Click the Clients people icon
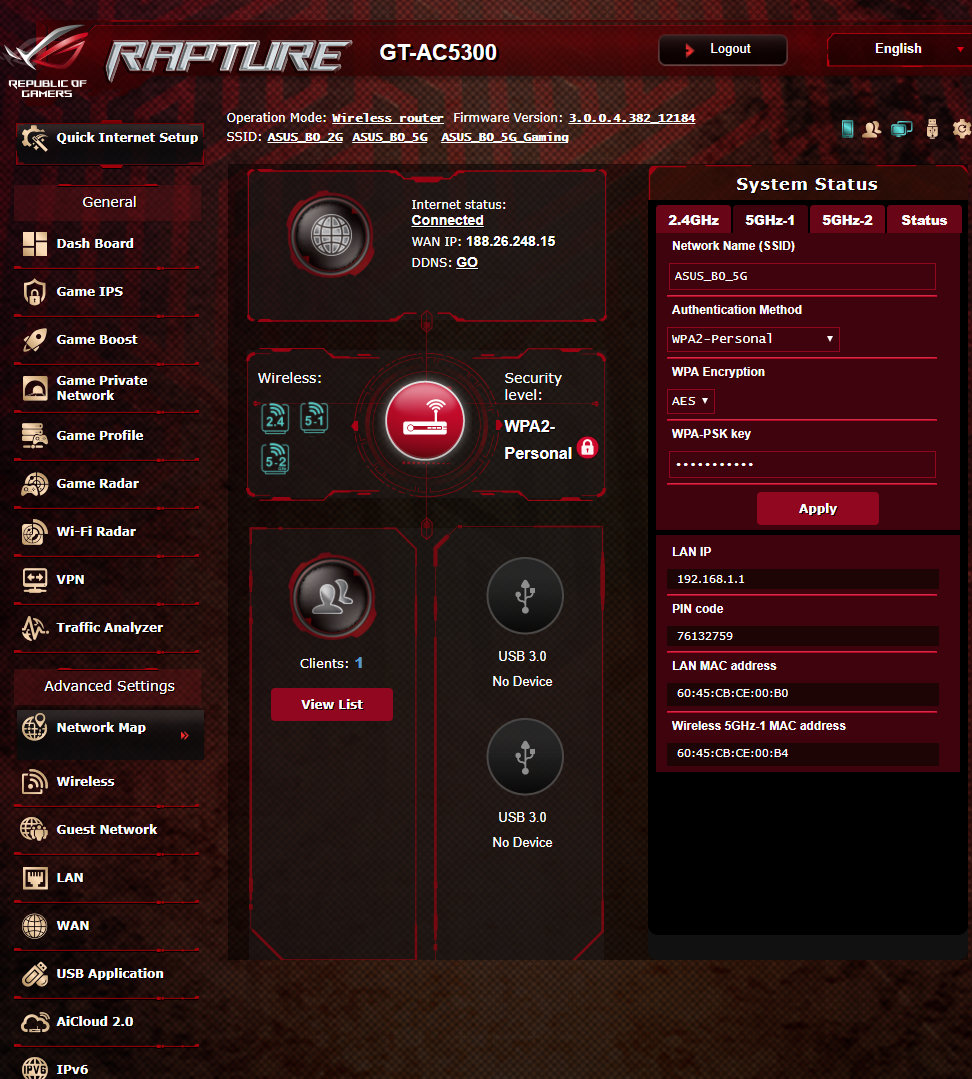 point(333,598)
